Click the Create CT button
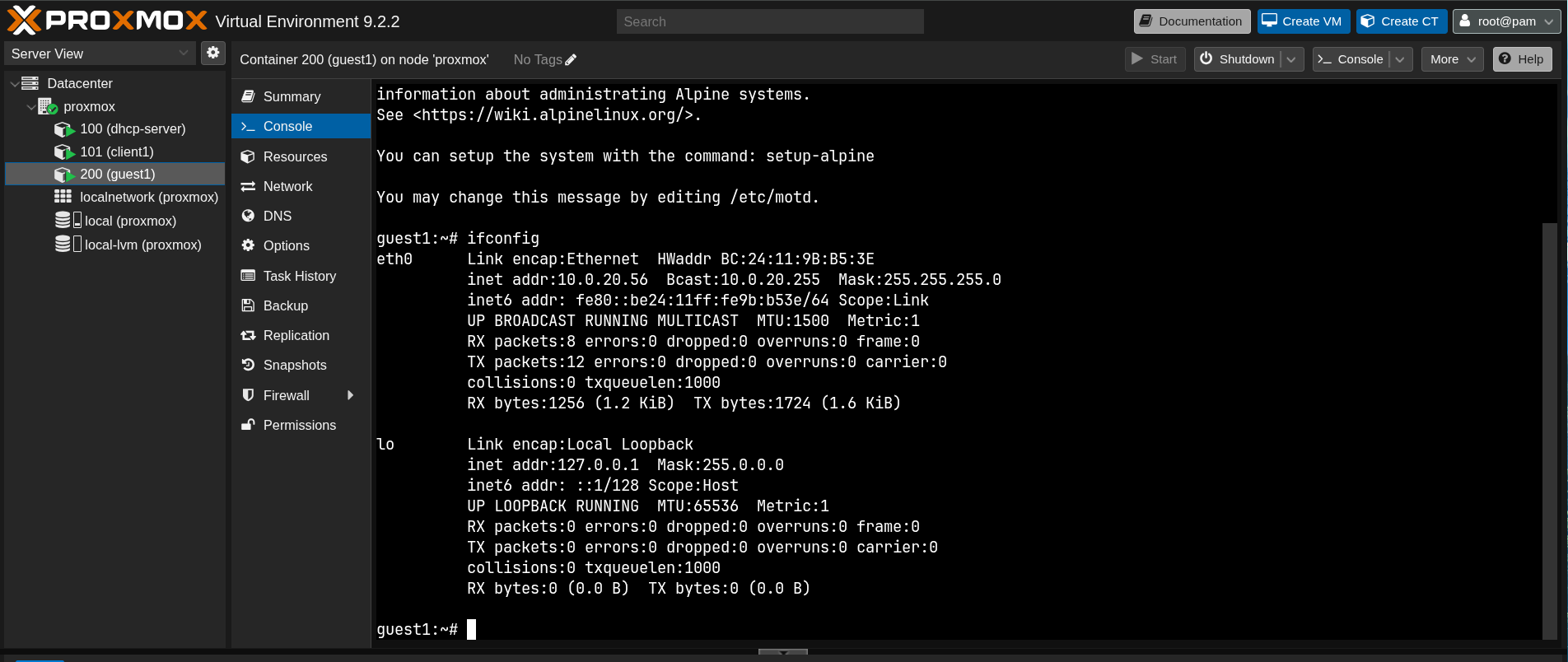 pyautogui.click(x=1401, y=21)
